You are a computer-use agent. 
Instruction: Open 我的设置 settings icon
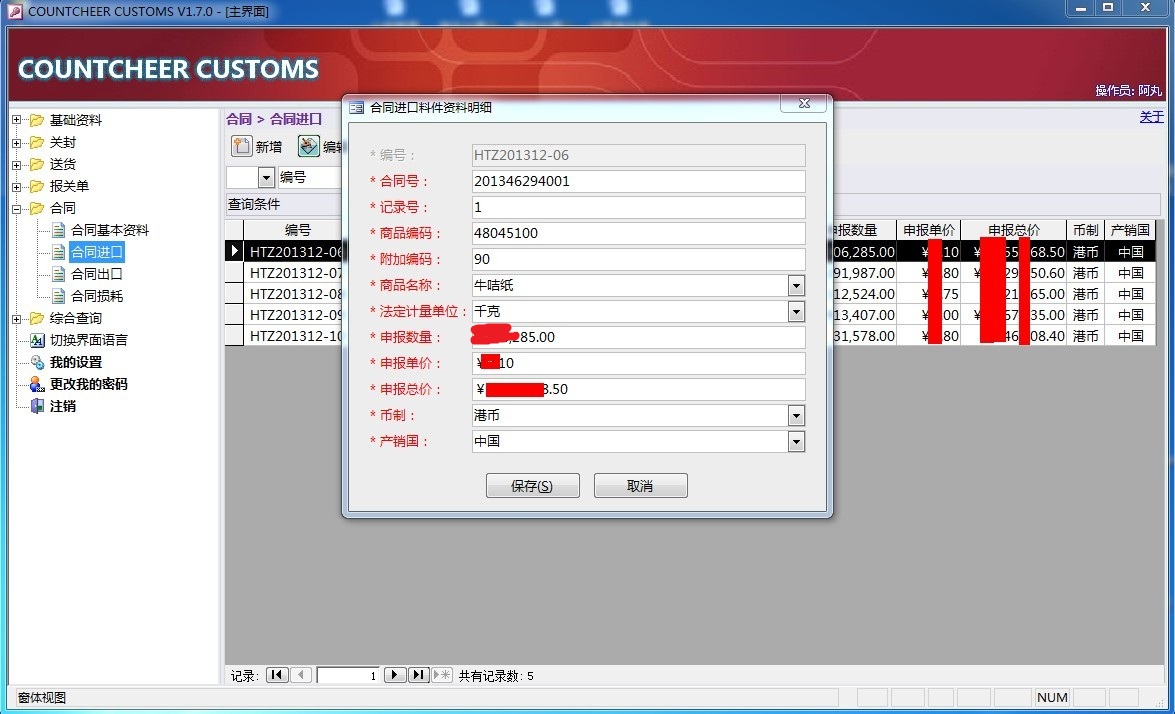[x=37, y=362]
